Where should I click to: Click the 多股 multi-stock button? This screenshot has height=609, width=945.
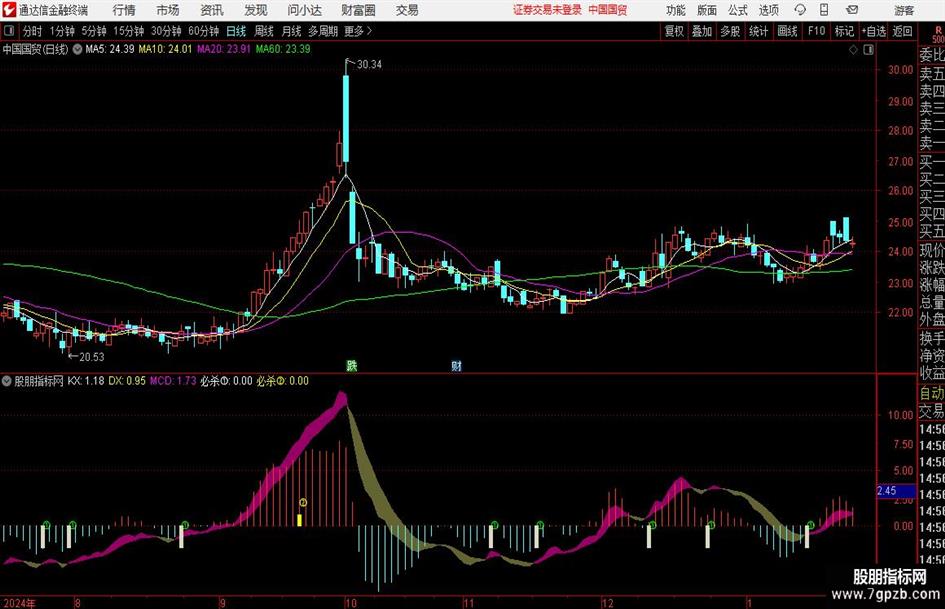pyautogui.click(x=730, y=31)
